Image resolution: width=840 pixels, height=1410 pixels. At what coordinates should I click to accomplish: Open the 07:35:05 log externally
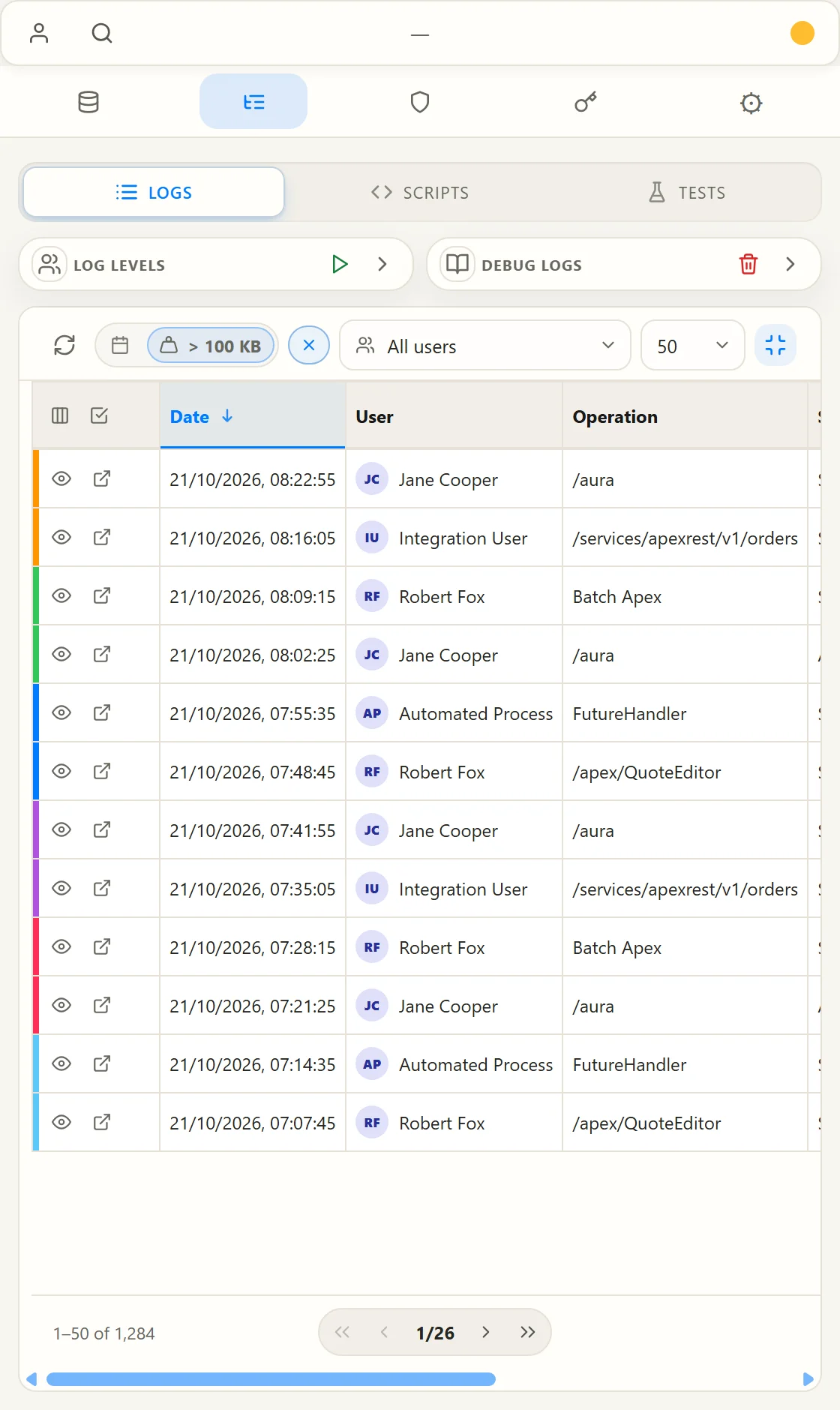pyautogui.click(x=102, y=888)
